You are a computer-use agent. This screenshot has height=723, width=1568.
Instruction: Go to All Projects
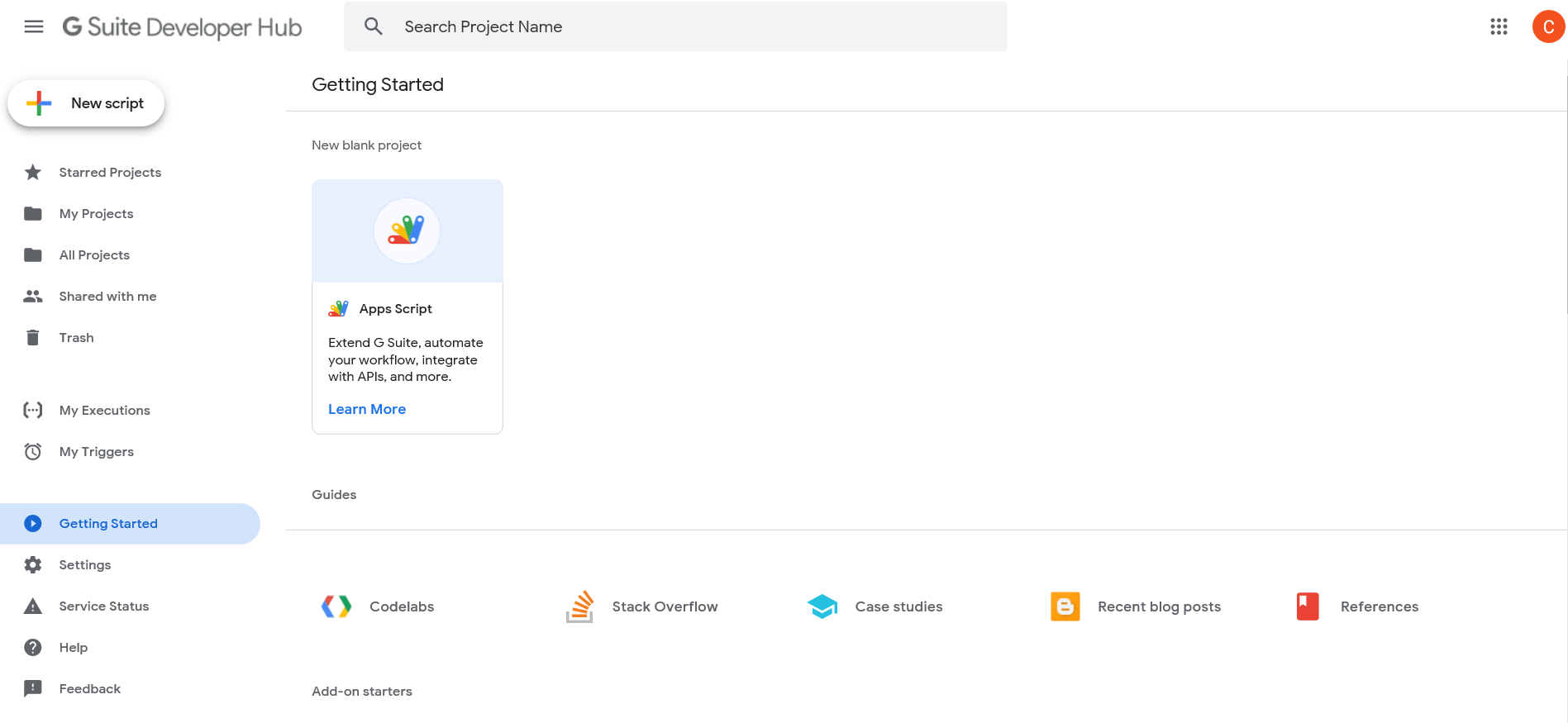pos(94,254)
